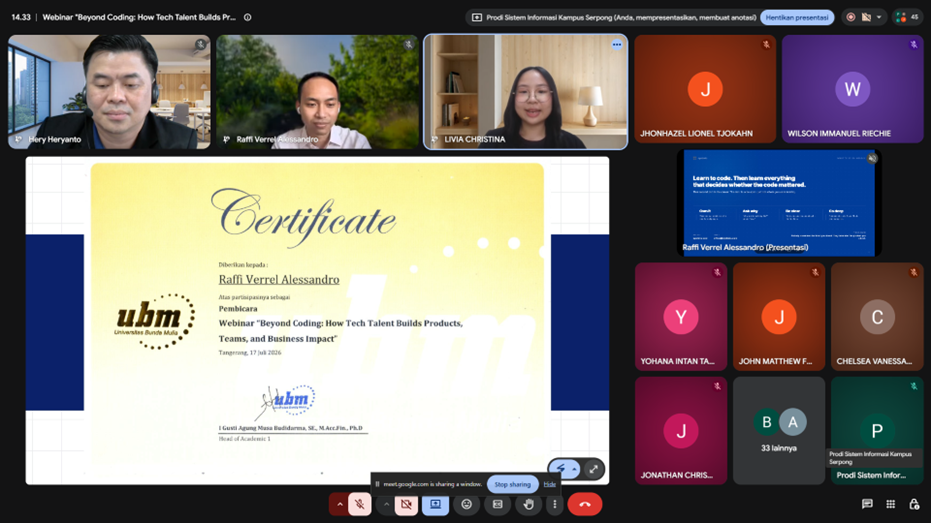Image resolution: width=931 pixels, height=523 pixels.
Task: Click mic-off icon on CHELSEA's tile
Action: tap(914, 272)
